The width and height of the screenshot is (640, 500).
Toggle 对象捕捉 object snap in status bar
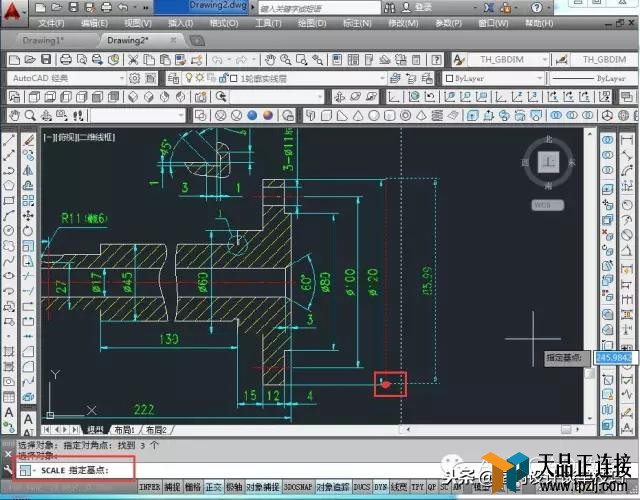263,487
